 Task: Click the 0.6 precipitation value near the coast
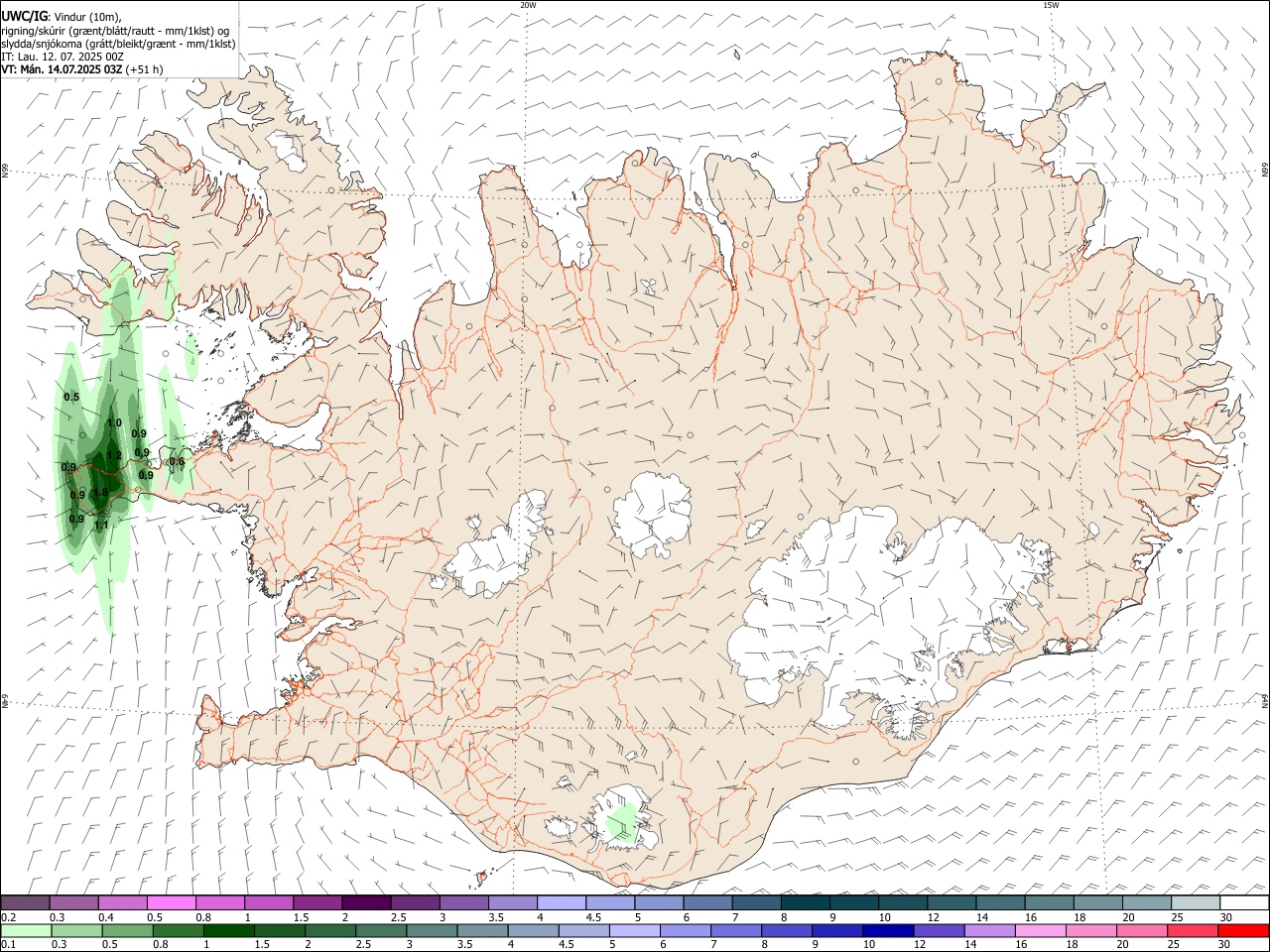pos(176,461)
